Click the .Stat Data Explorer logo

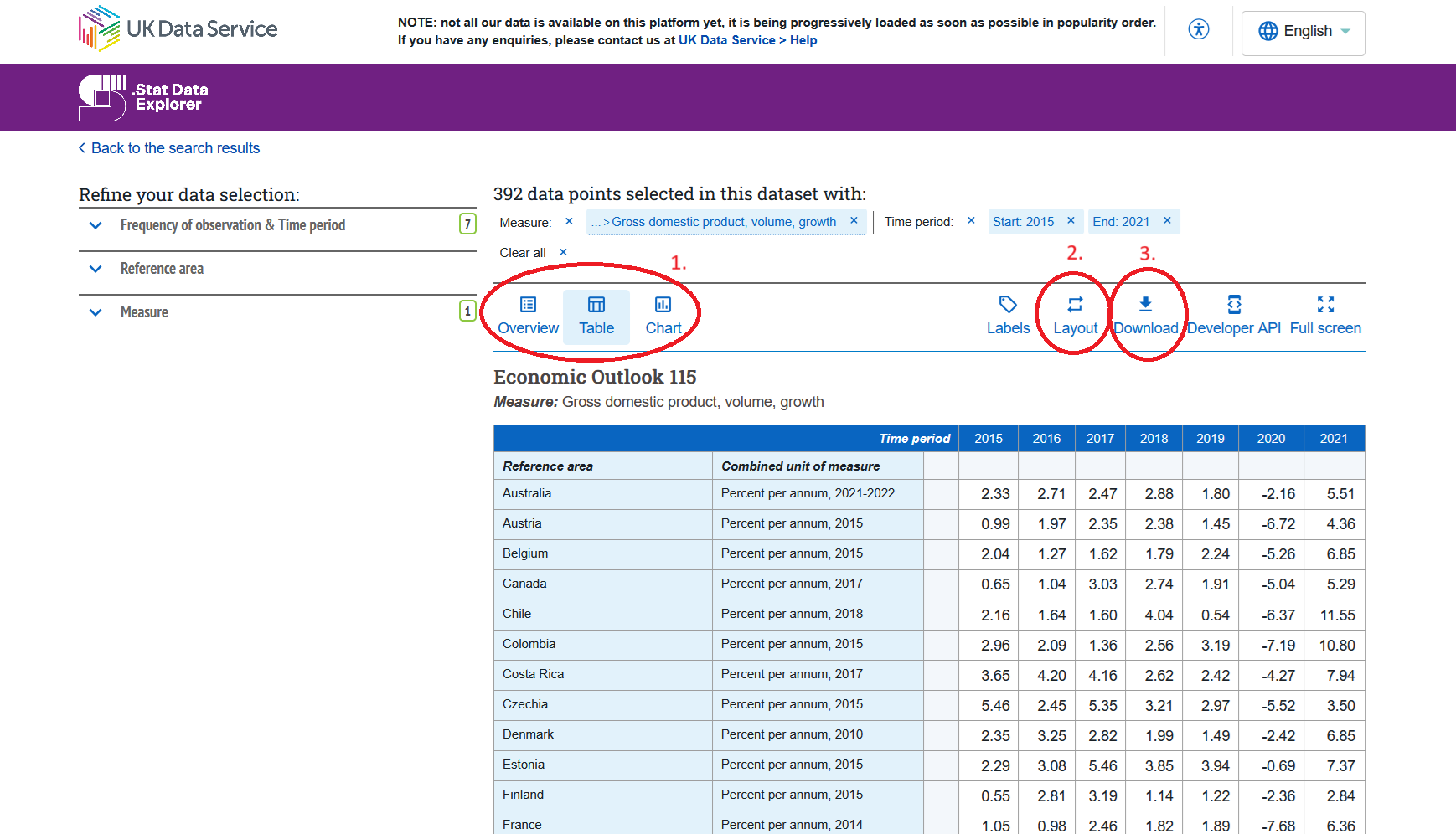pos(143,98)
